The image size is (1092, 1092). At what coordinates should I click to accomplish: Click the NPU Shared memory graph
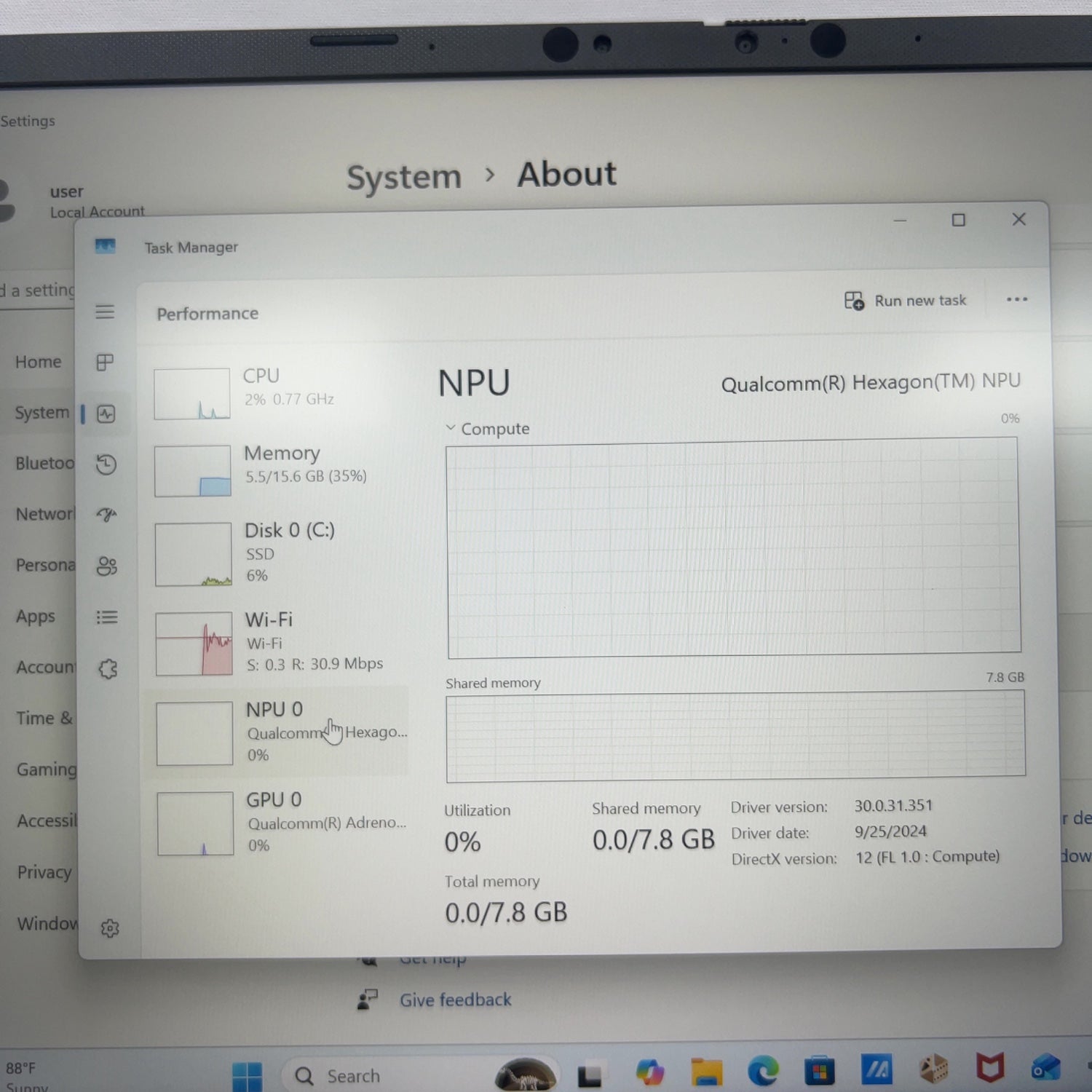[735, 735]
